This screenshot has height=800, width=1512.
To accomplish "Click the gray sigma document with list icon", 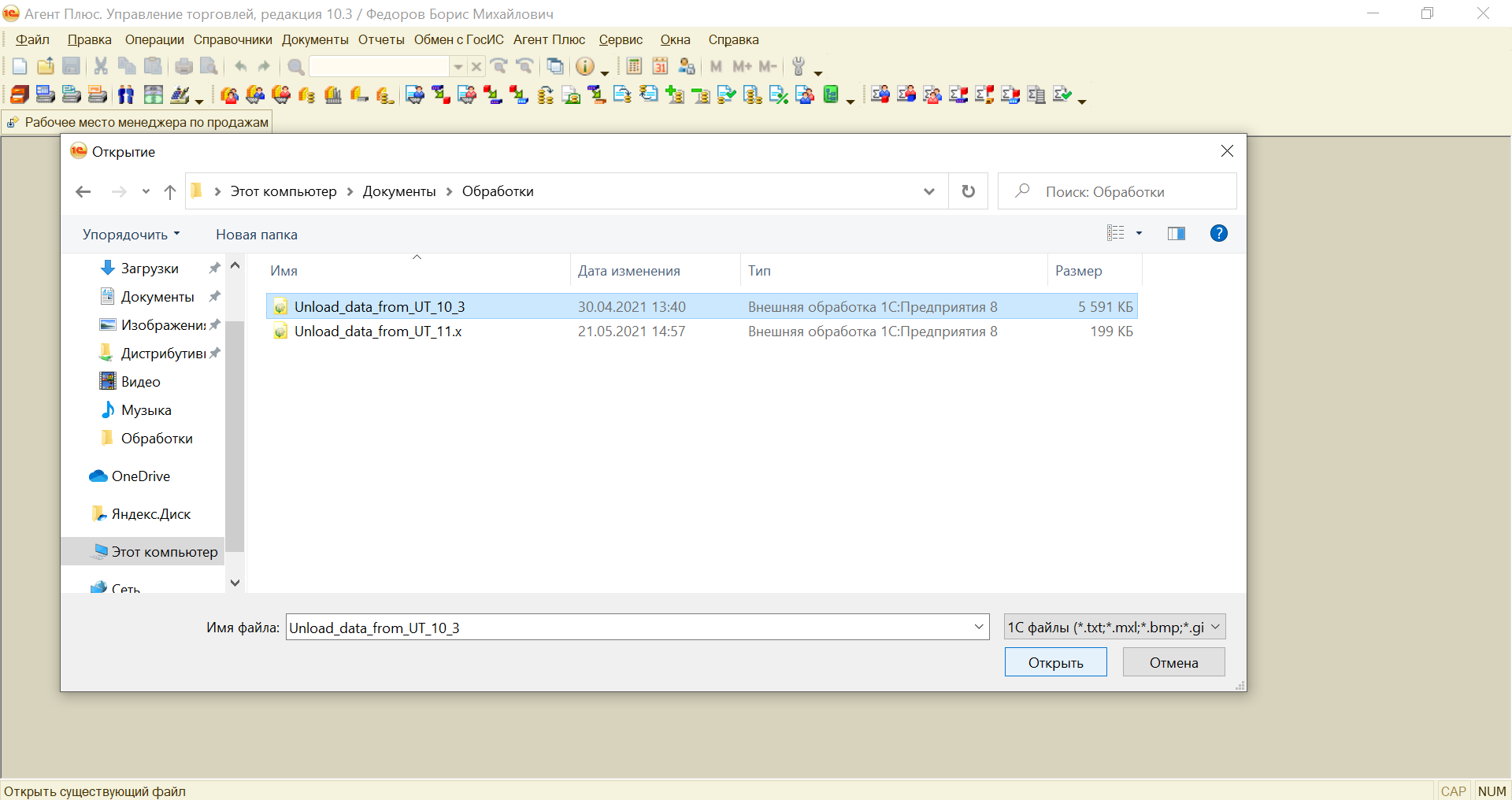I will coord(1036,94).
